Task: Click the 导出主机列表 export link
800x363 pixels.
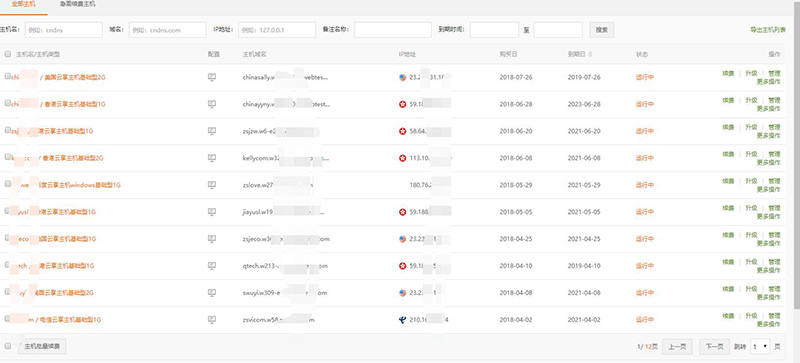Action: click(x=768, y=30)
